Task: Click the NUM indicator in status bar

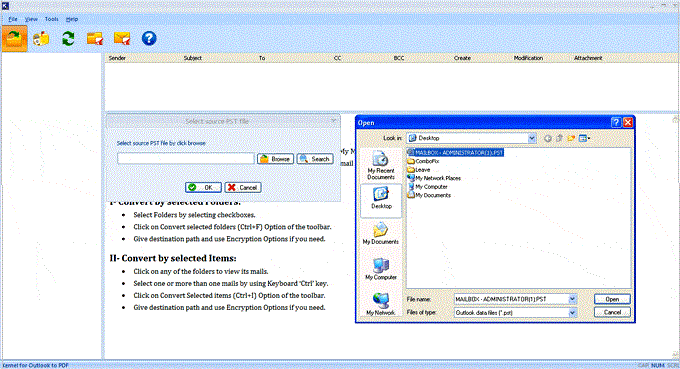Action: pos(657,366)
